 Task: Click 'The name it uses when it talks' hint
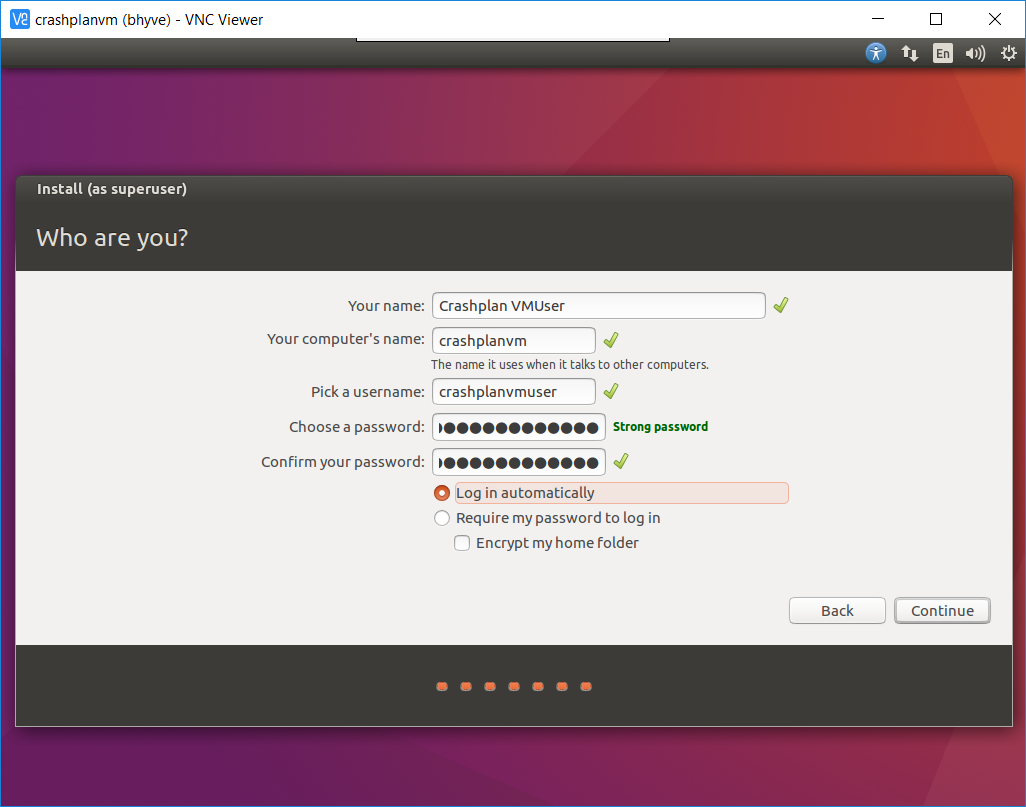tap(570, 365)
